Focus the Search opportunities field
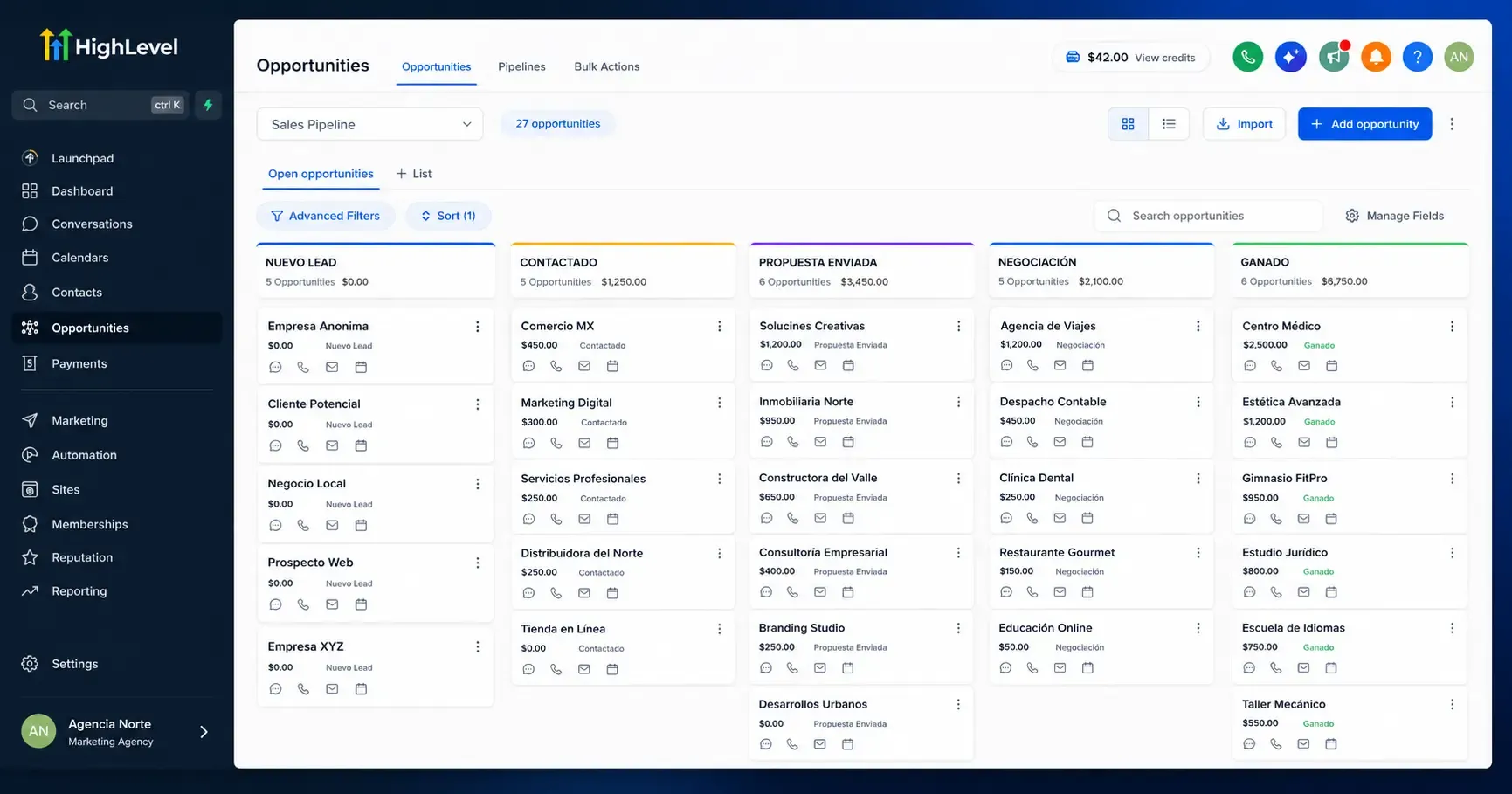 pos(1209,216)
